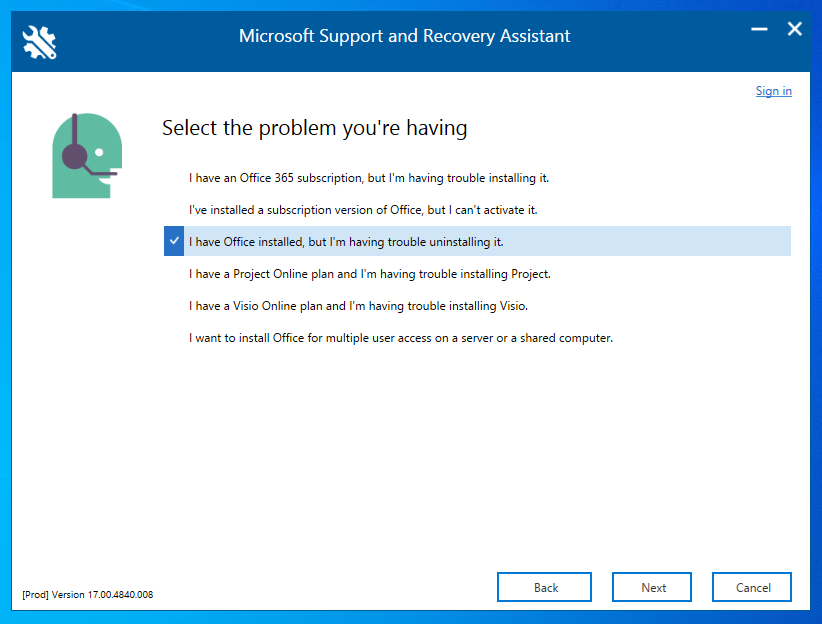822x624 pixels.
Task: Click the headset support agent illustration
Action: (85, 155)
